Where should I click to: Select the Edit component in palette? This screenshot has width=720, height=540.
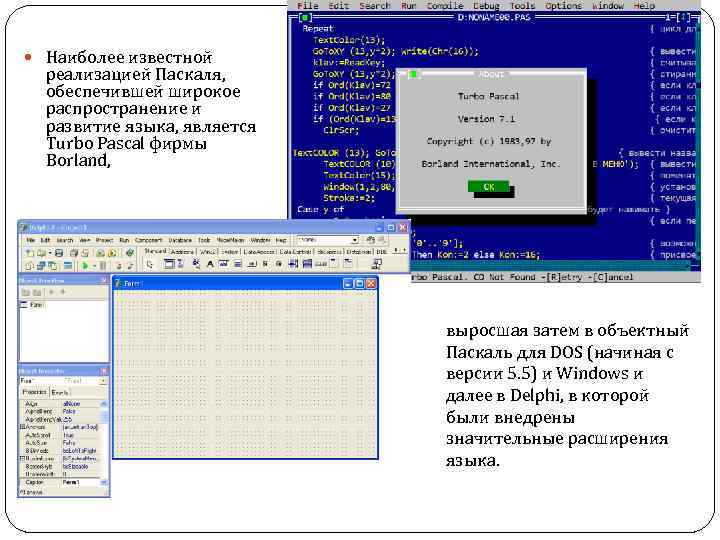[x=223, y=264]
